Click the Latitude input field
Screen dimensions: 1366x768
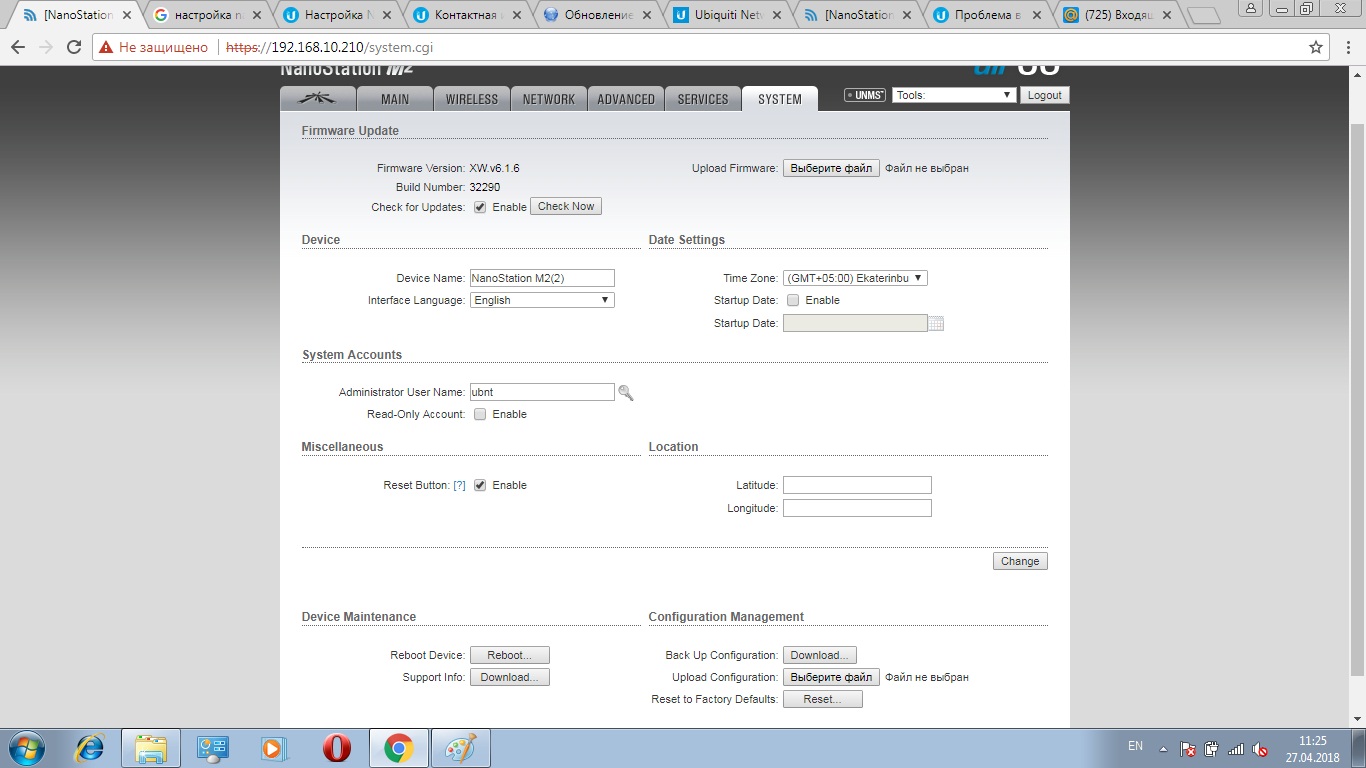pyautogui.click(x=857, y=485)
